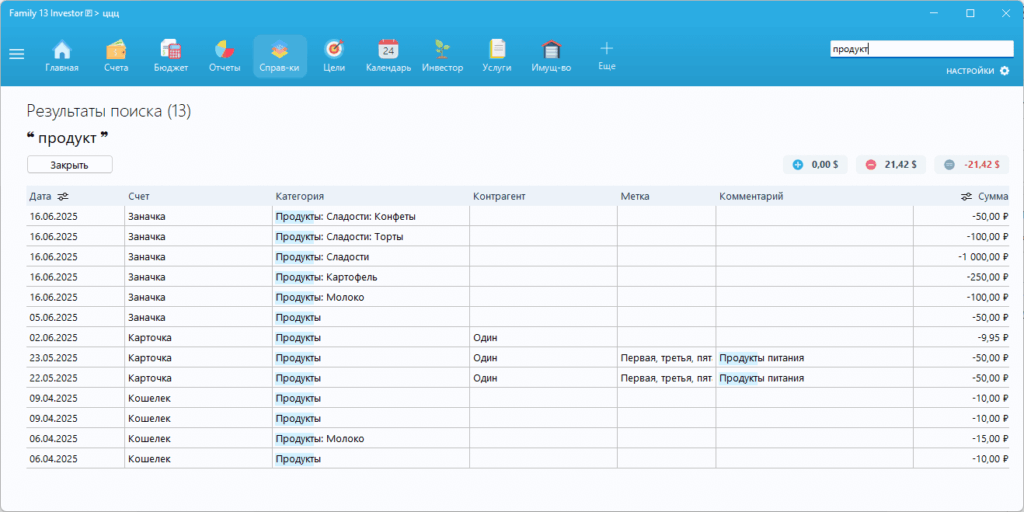Screen dimensions: 1024x512
Task: Click Продукты питания comment in 23.05.2025 row
Action: pos(761,358)
